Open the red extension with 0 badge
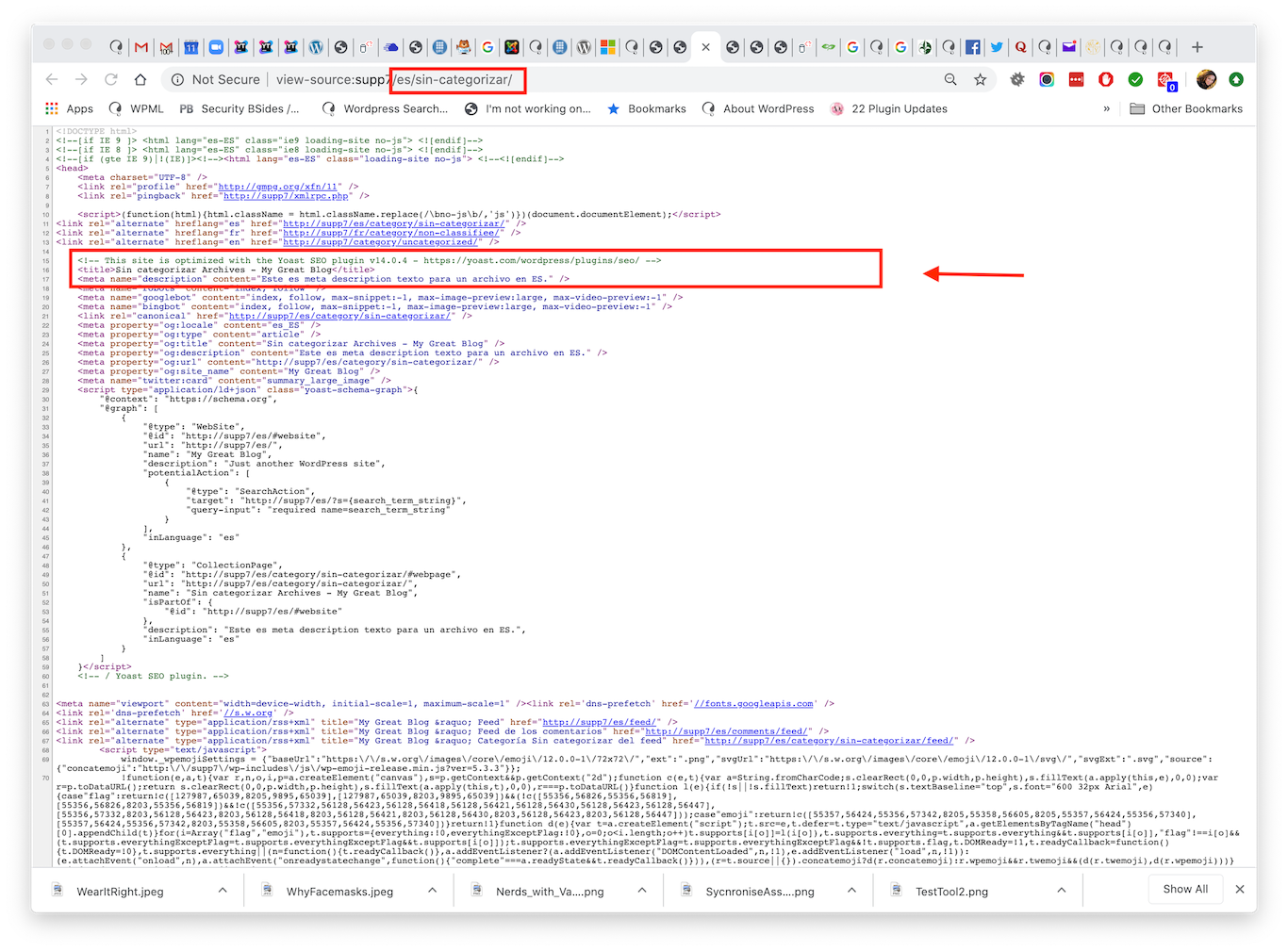This screenshot has height=951, width=1288. (1167, 81)
